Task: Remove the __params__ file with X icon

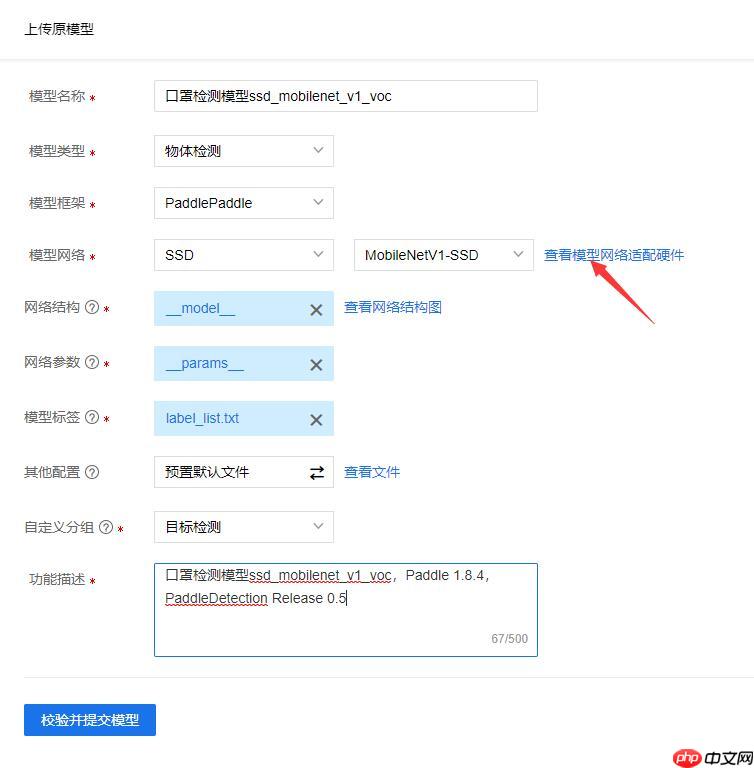Action: (316, 365)
